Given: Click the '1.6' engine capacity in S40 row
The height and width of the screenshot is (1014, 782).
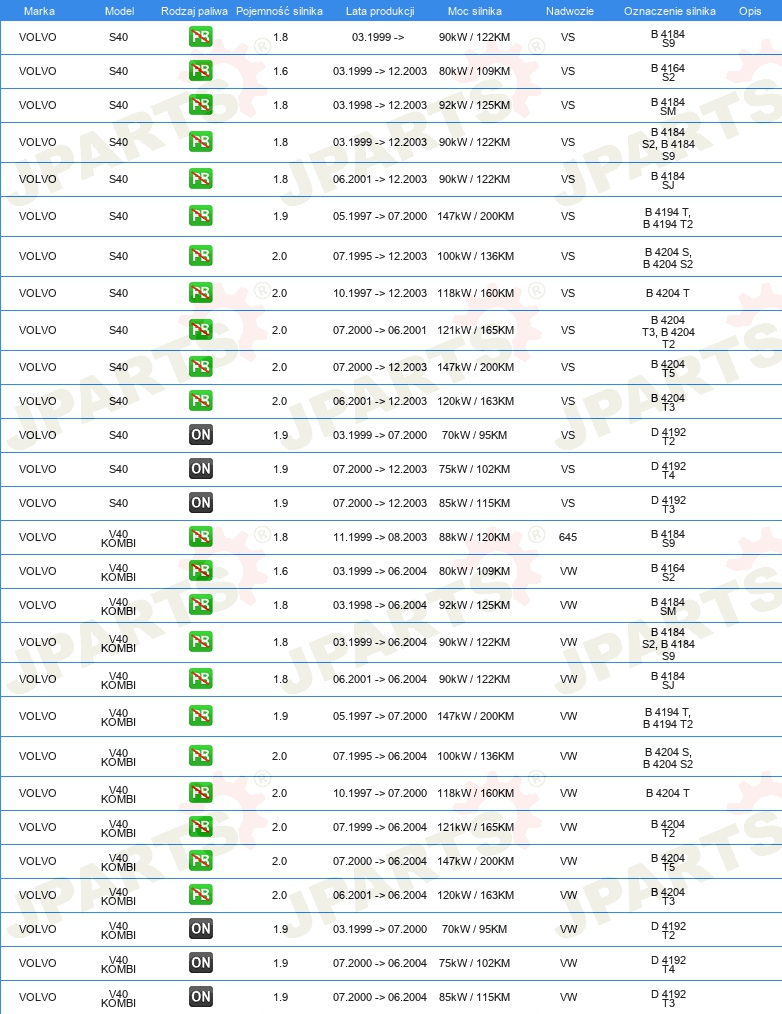Looking at the screenshot, I should pyautogui.click(x=280, y=70).
